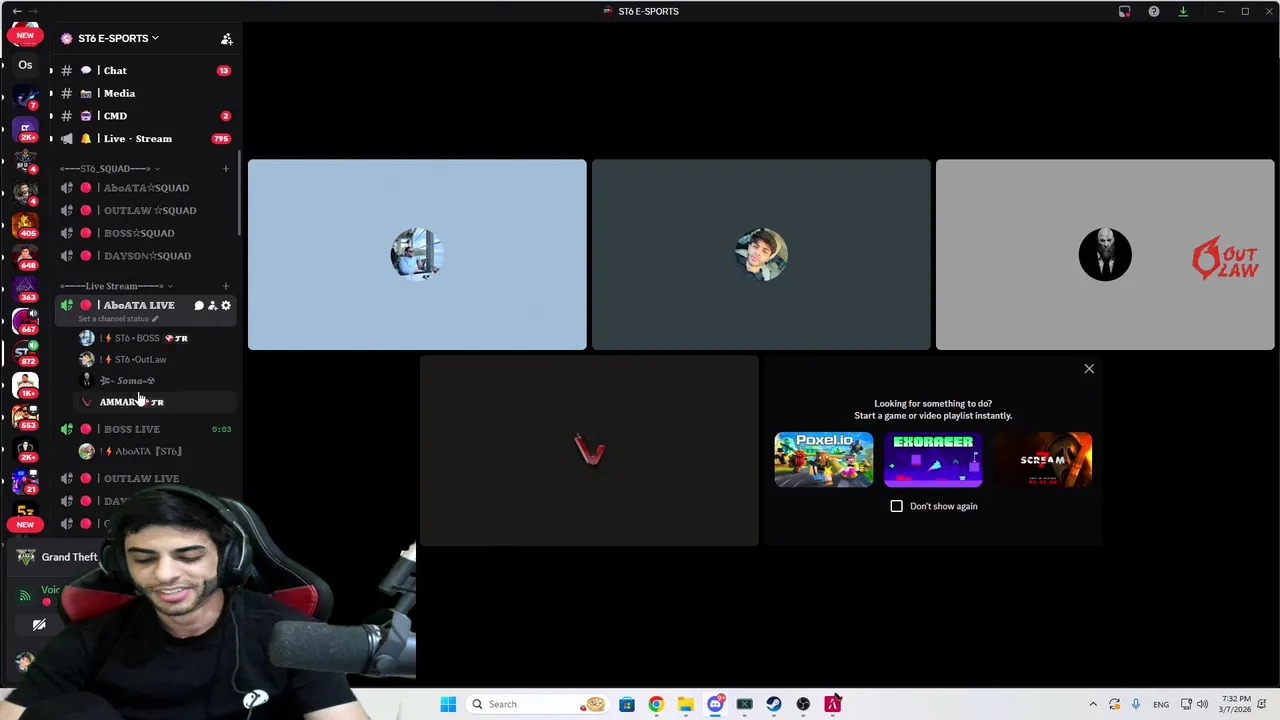Toggle the camera-off button in voice panel
Screen dimensions: 1280x720
tap(39, 625)
